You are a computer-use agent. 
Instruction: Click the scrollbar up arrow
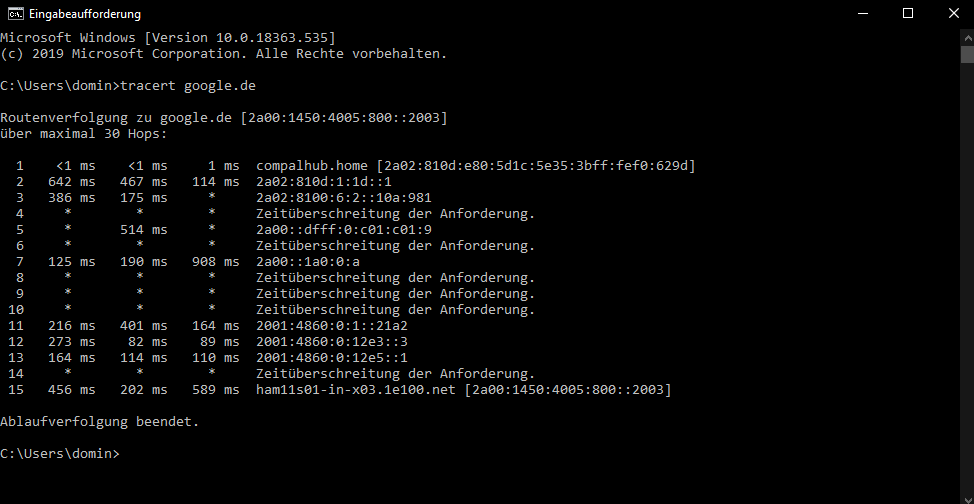[966, 36]
